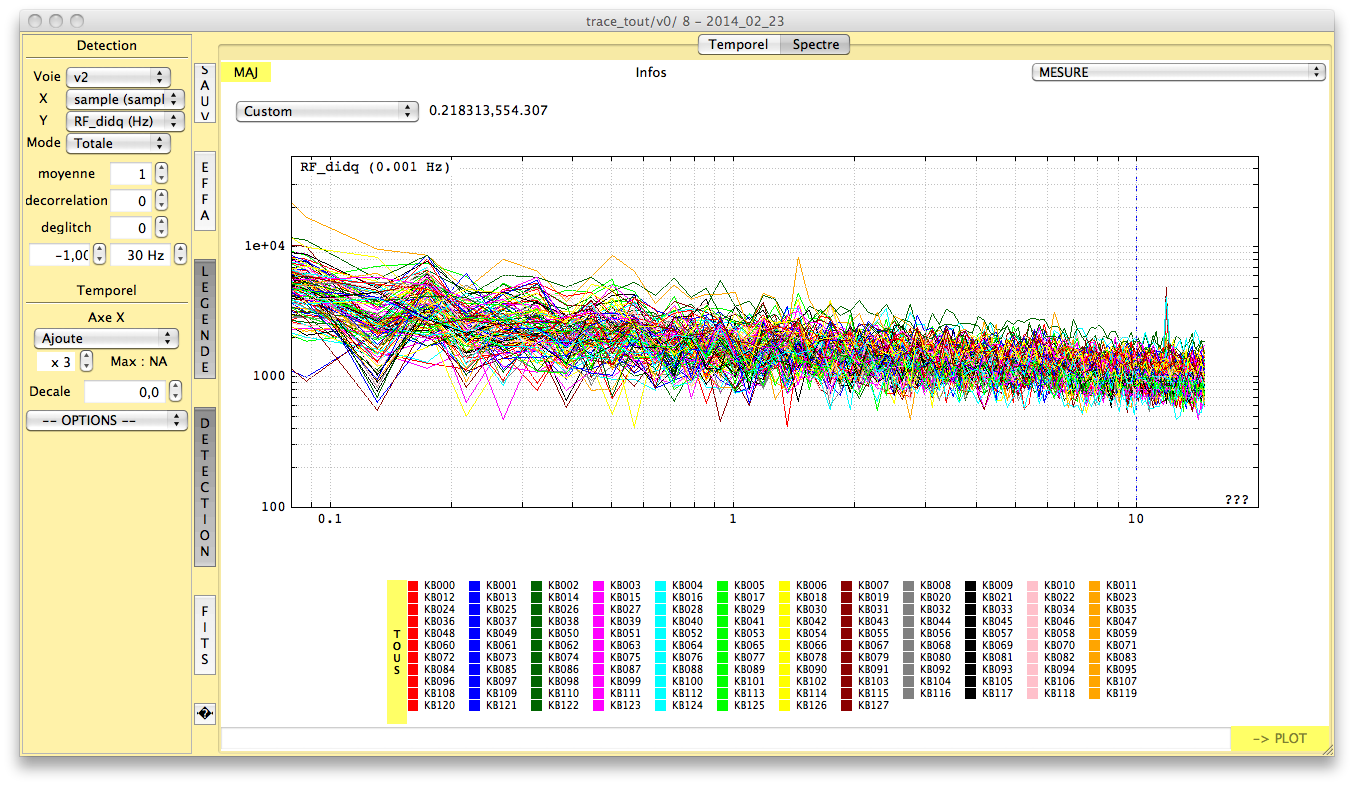Image resolution: width=1354 pixels, height=786 pixels.
Task: Click the dark green swatch next to KB002
Action: pyautogui.click(x=537, y=585)
